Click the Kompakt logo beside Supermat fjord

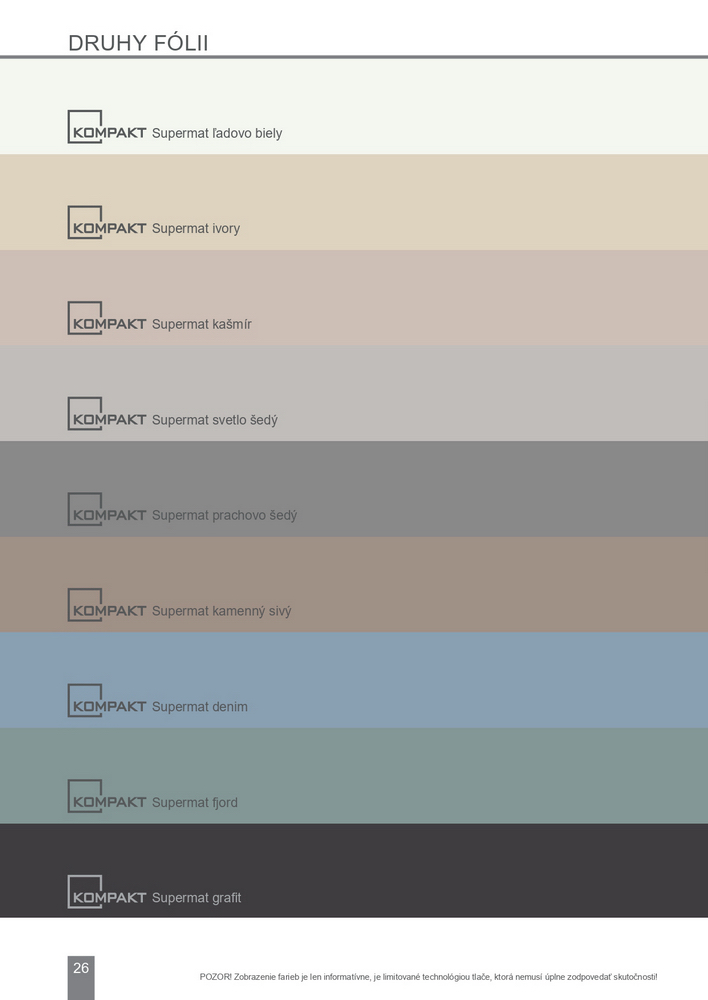click(x=107, y=797)
